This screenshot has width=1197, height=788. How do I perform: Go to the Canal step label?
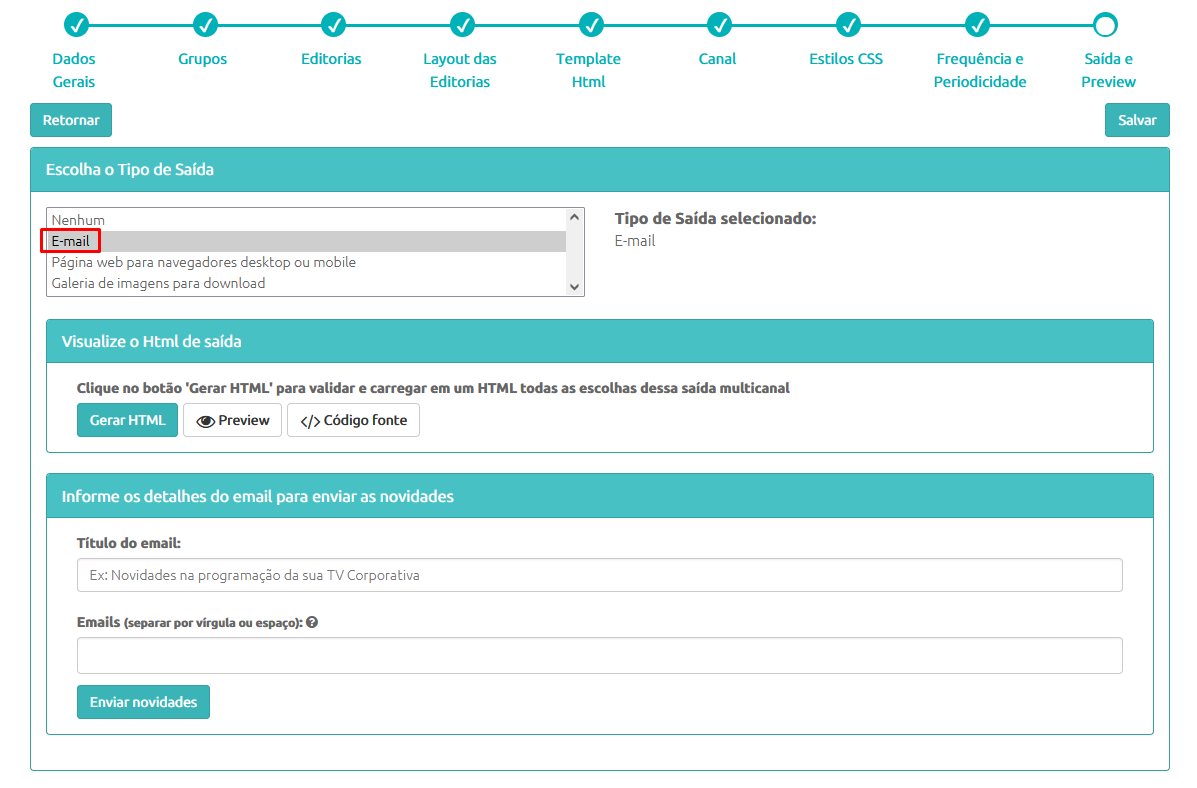point(718,59)
